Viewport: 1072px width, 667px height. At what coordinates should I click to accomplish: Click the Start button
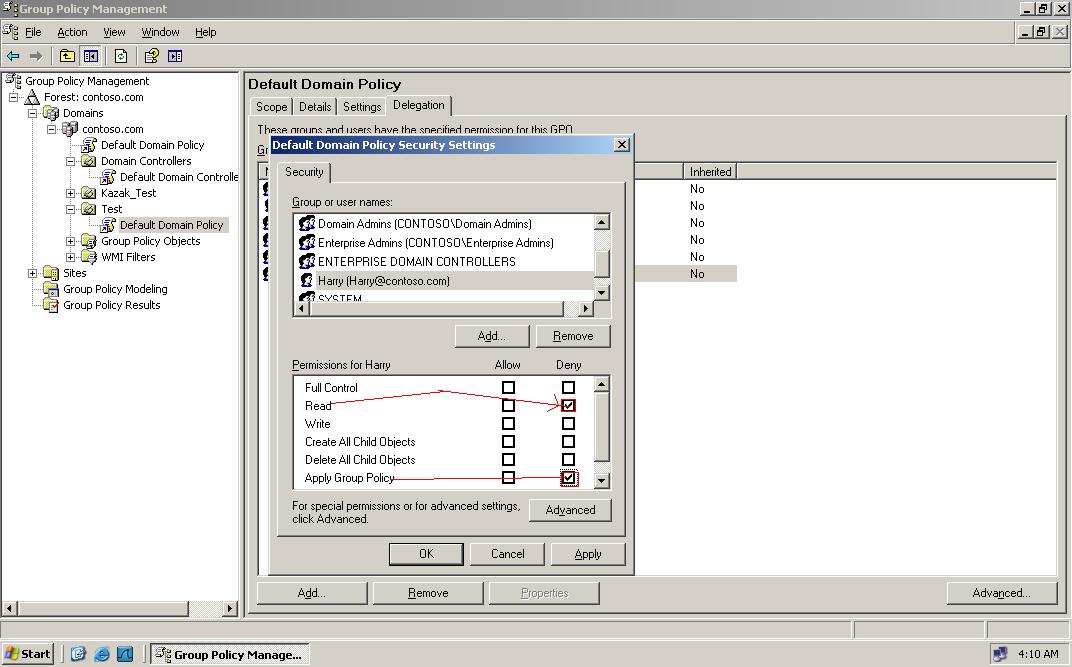[x=27, y=654]
